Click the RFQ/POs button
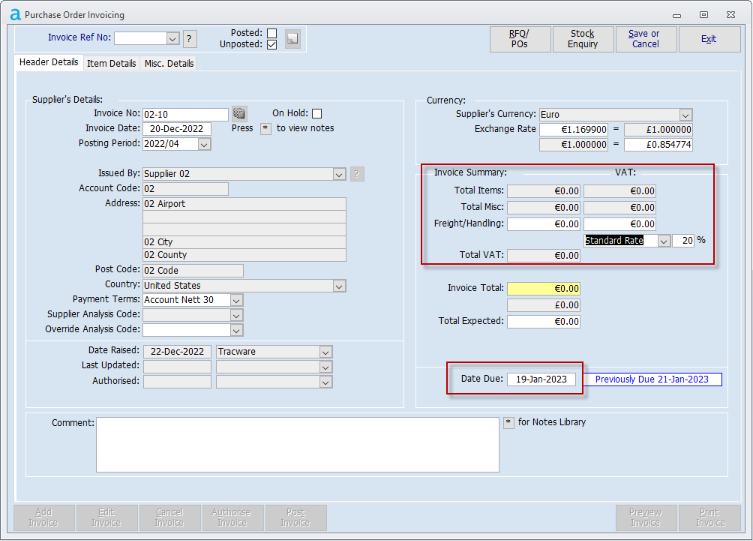Screen dimensions: 753x541 520,39
